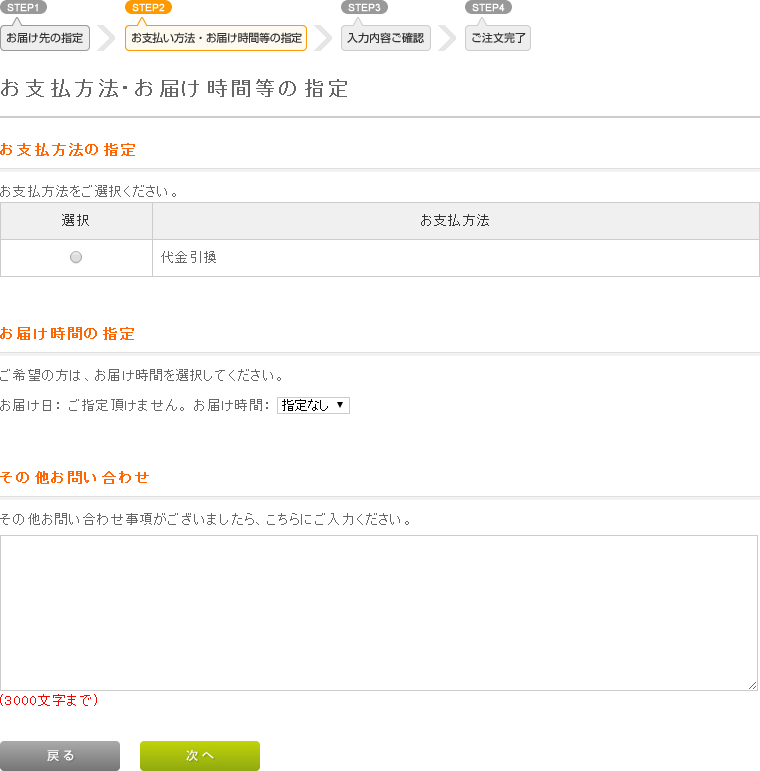The height and width of the screenshot is (771, 760).
Task: Select the STEP4 ご注文完了 step
Action: (x=497, y=38)
